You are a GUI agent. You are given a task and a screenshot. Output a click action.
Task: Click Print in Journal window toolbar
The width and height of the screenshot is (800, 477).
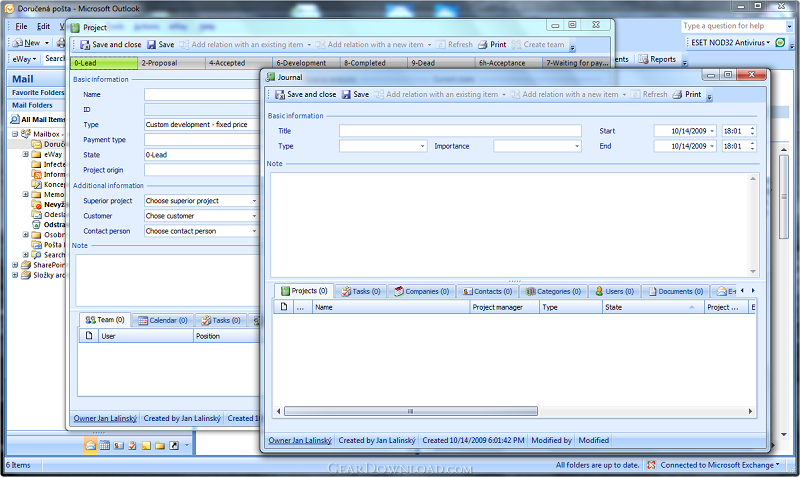(x=687, y=94)
